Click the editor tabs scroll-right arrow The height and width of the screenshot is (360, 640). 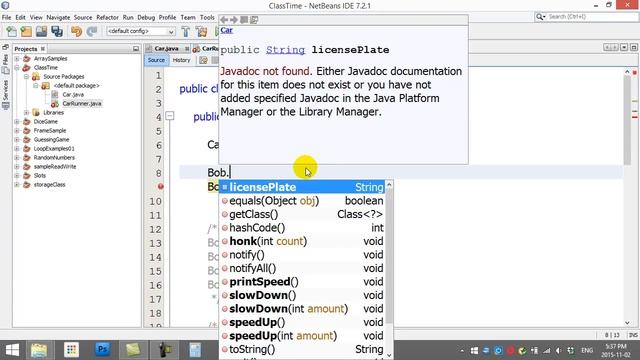(x=615, y=47)
